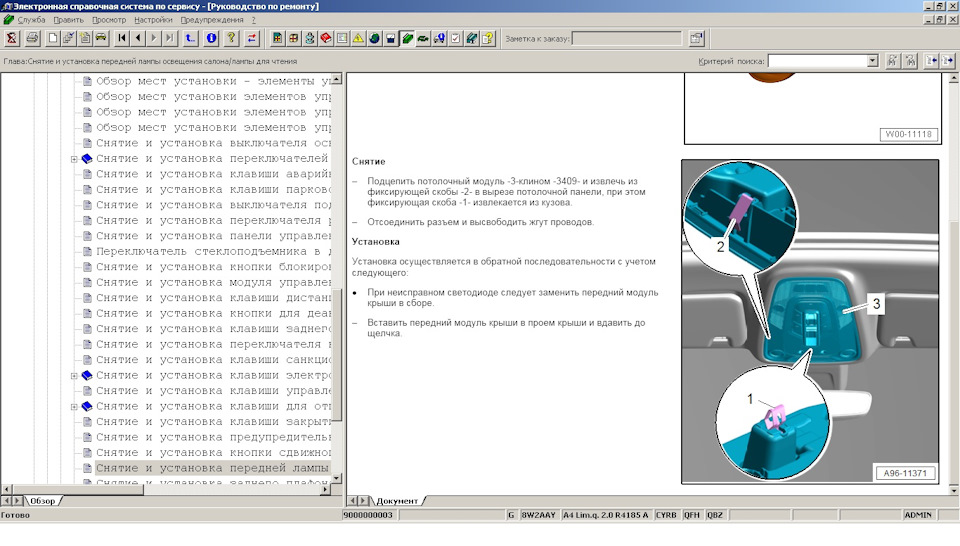The image size is (960, 546).
Task: Click 'ADMIN' in the status bar
Action: click(918, 515)
